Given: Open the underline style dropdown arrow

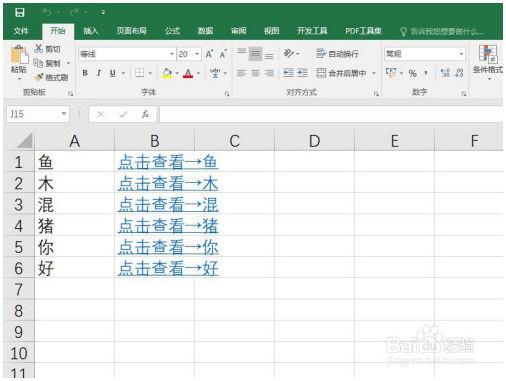Looking at the screenshot, I should point(123,73).
